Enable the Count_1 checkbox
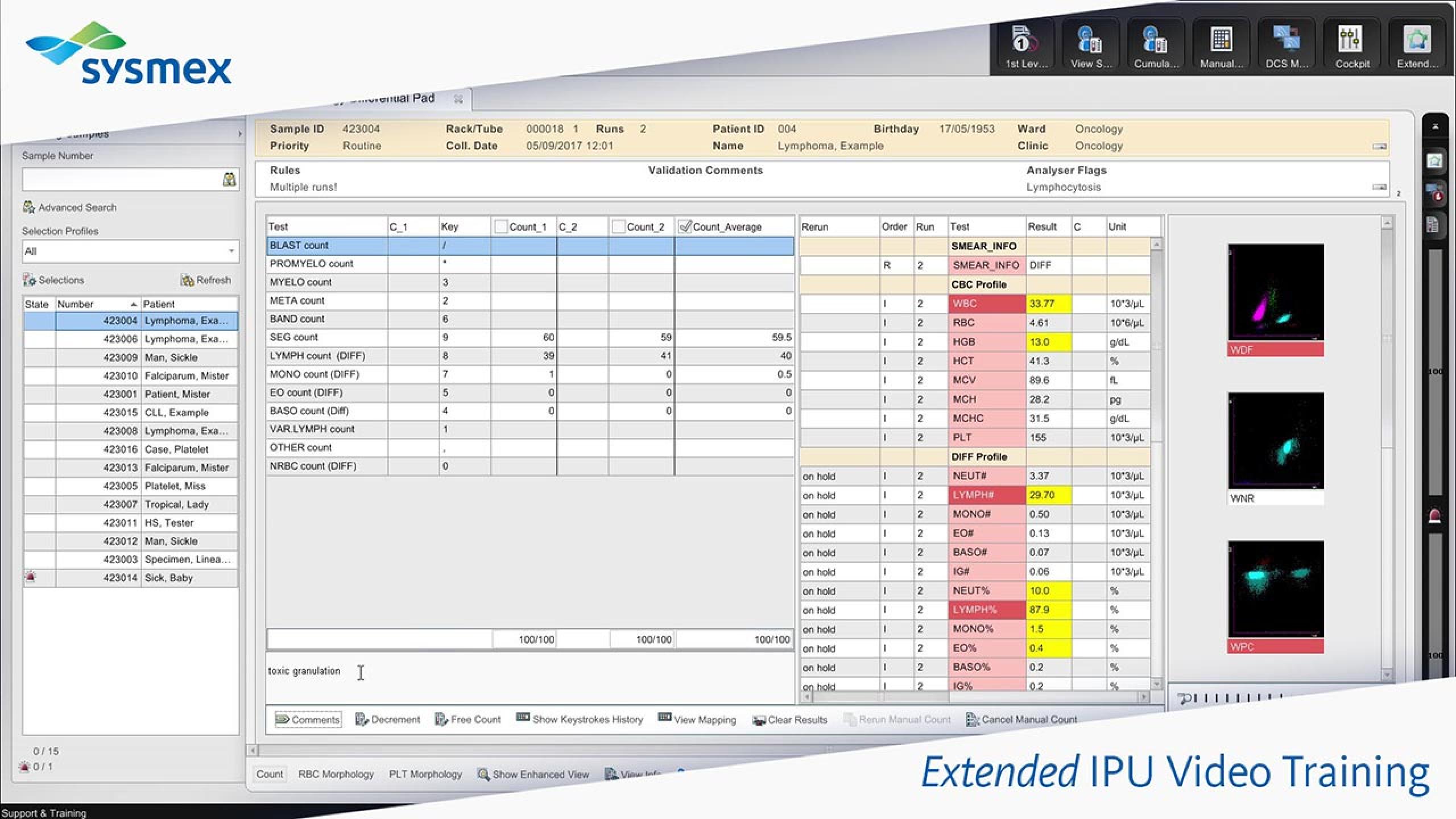The width and height of the screenshot is (1456, 819). pos(500,227)
